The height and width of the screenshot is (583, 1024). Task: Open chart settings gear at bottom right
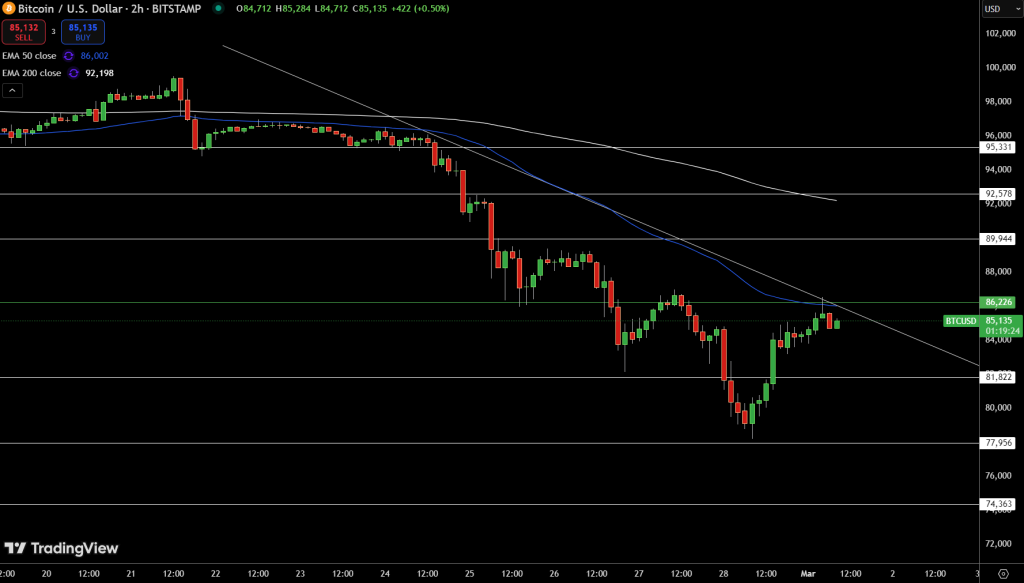pos(1003,574)
